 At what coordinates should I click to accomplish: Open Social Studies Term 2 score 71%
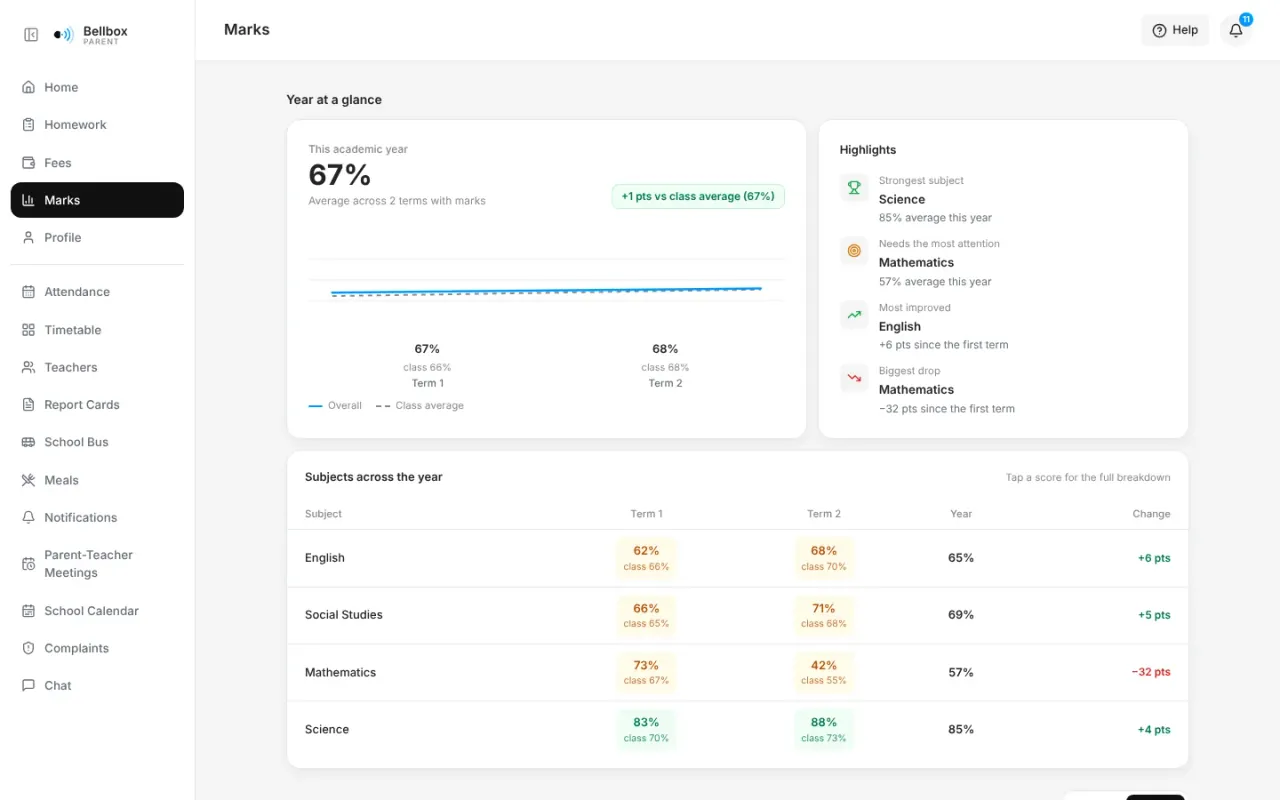point(824,615)
